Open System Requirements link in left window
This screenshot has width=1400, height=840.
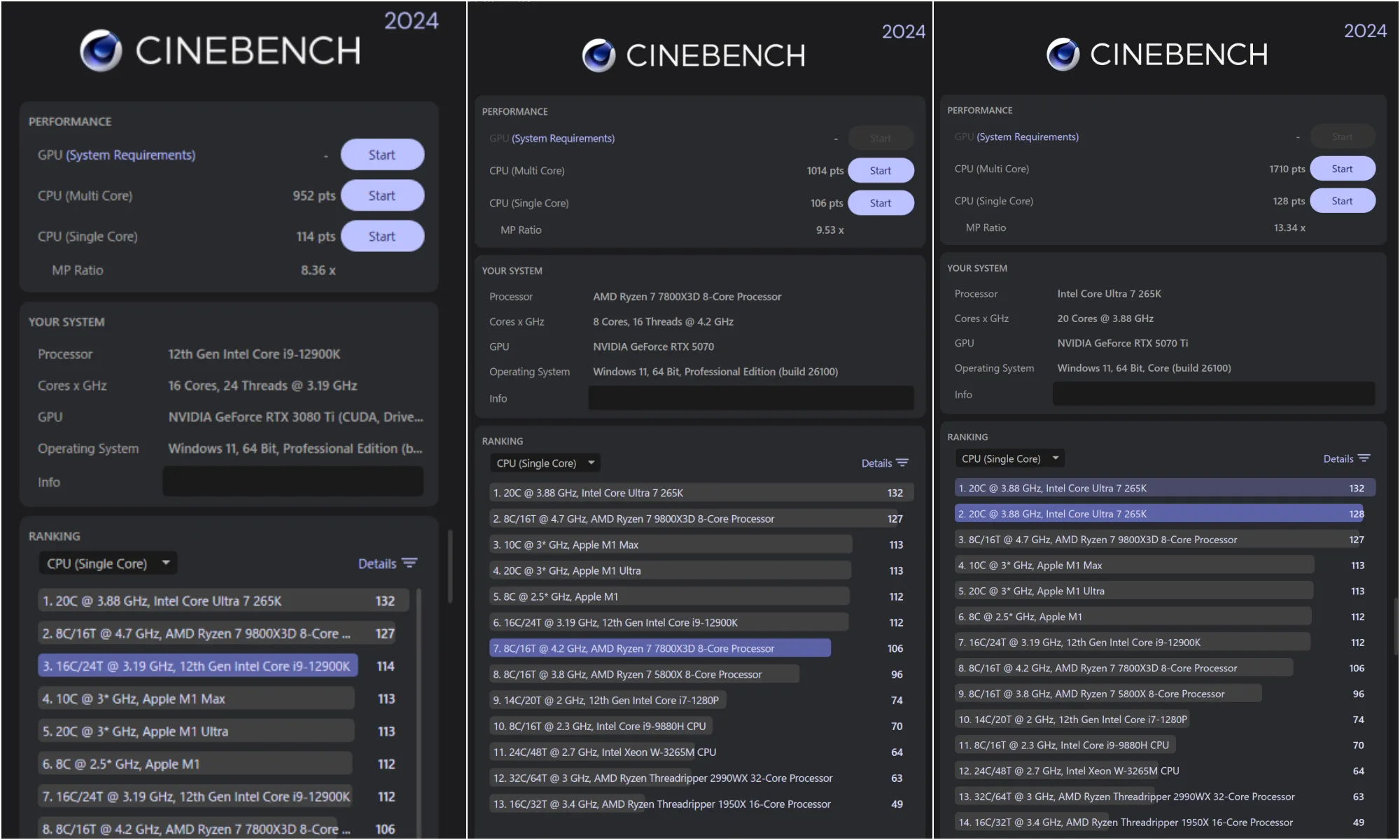[131, 155]
